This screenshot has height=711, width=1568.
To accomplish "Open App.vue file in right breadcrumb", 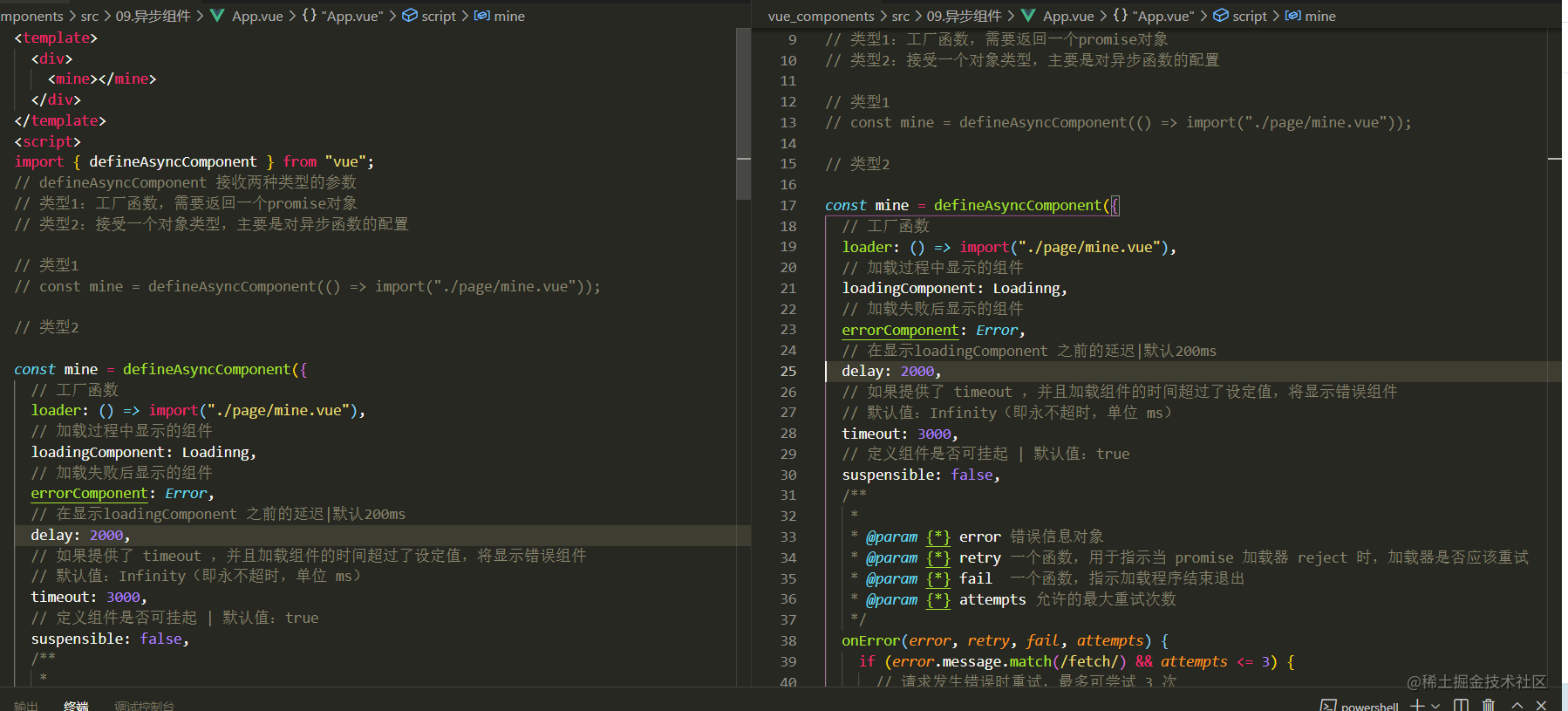I will click(1068, 16).
